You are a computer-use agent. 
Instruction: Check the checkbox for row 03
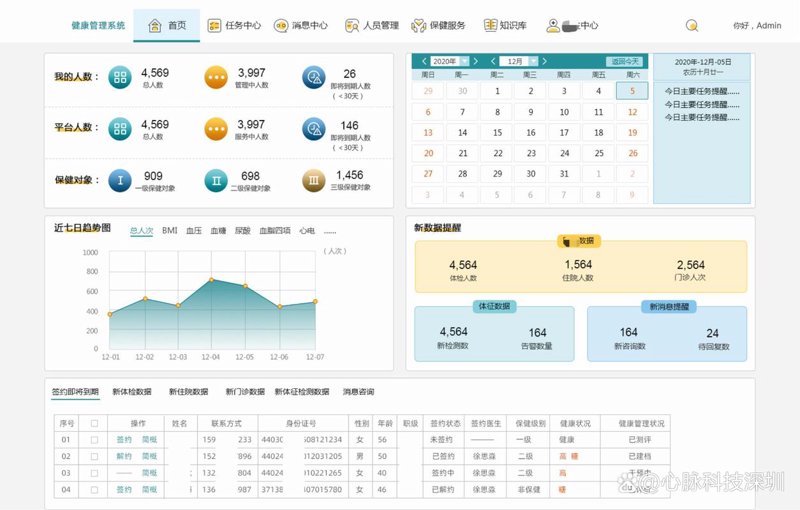tap(94, 473)
